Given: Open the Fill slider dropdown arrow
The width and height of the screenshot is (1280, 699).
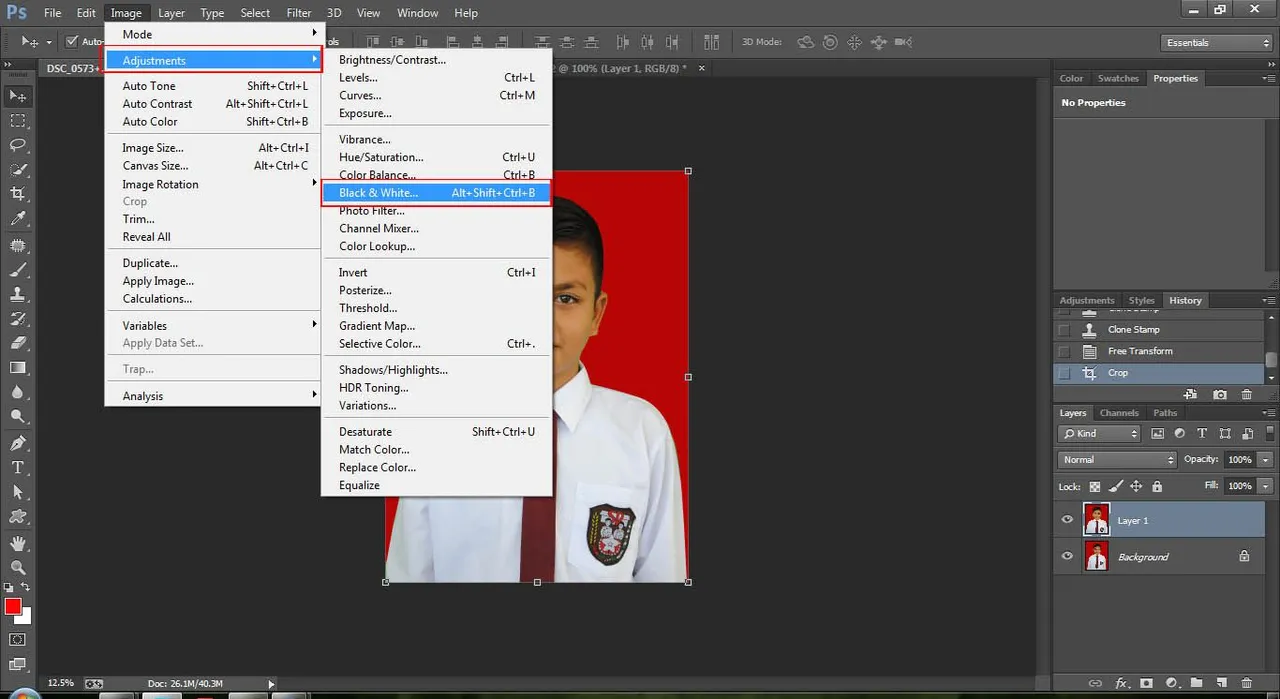Looking at the screenshot, I should click(x=1265, y=486).
